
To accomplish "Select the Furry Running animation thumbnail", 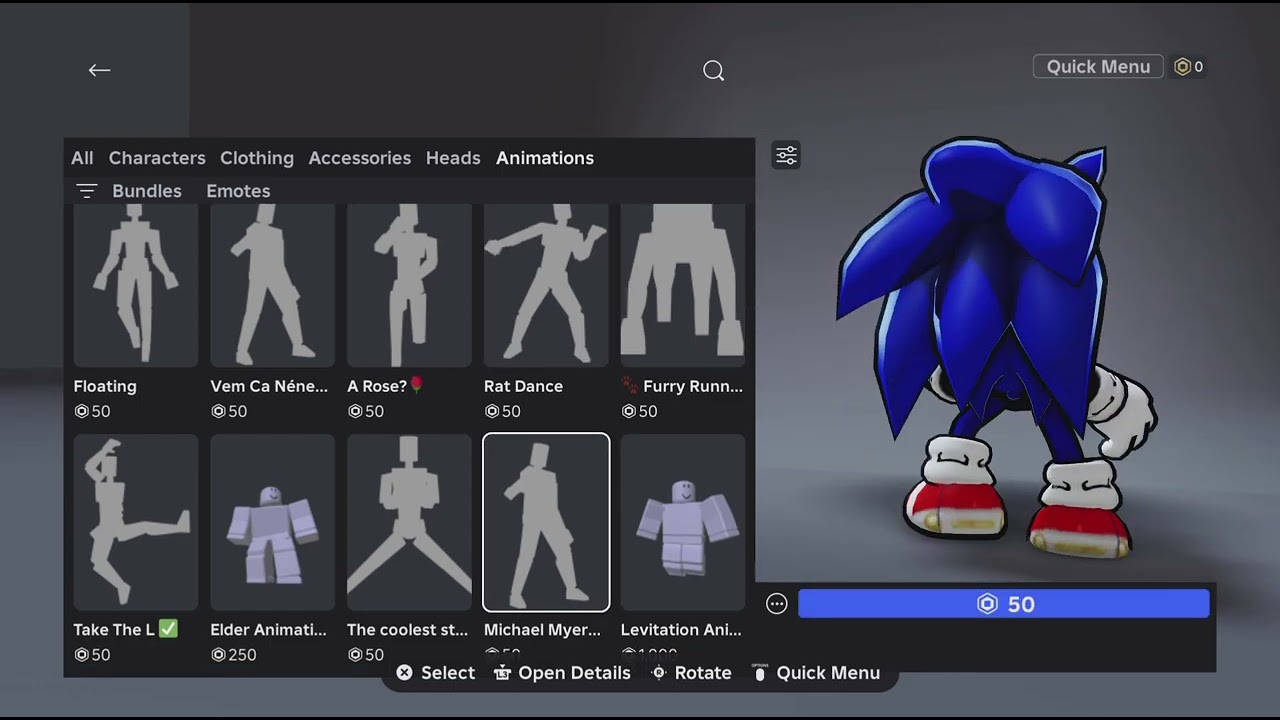I will [x=683, y=285].
